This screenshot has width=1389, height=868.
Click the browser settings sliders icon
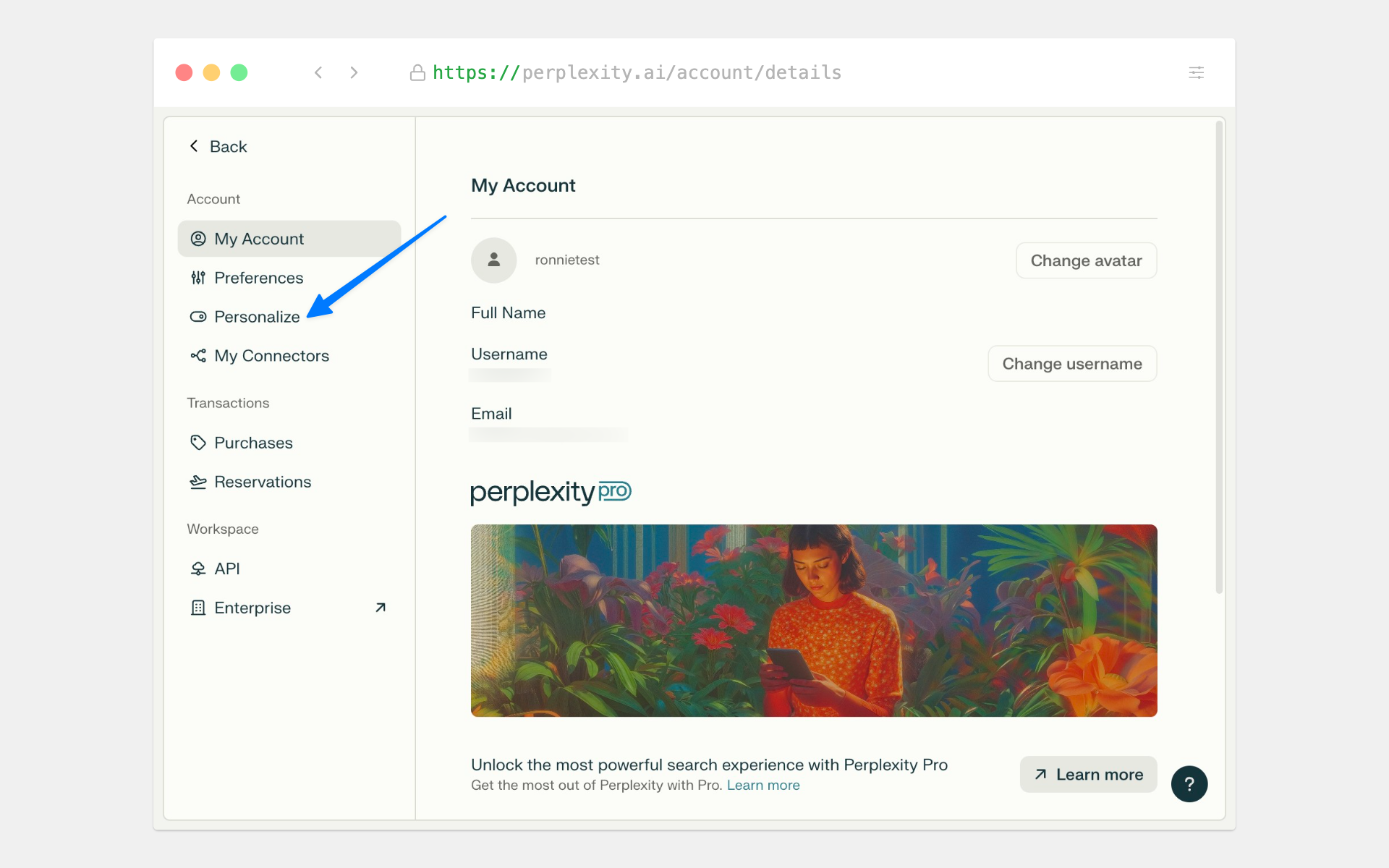pyautogui.click(x=1196, y=72)
